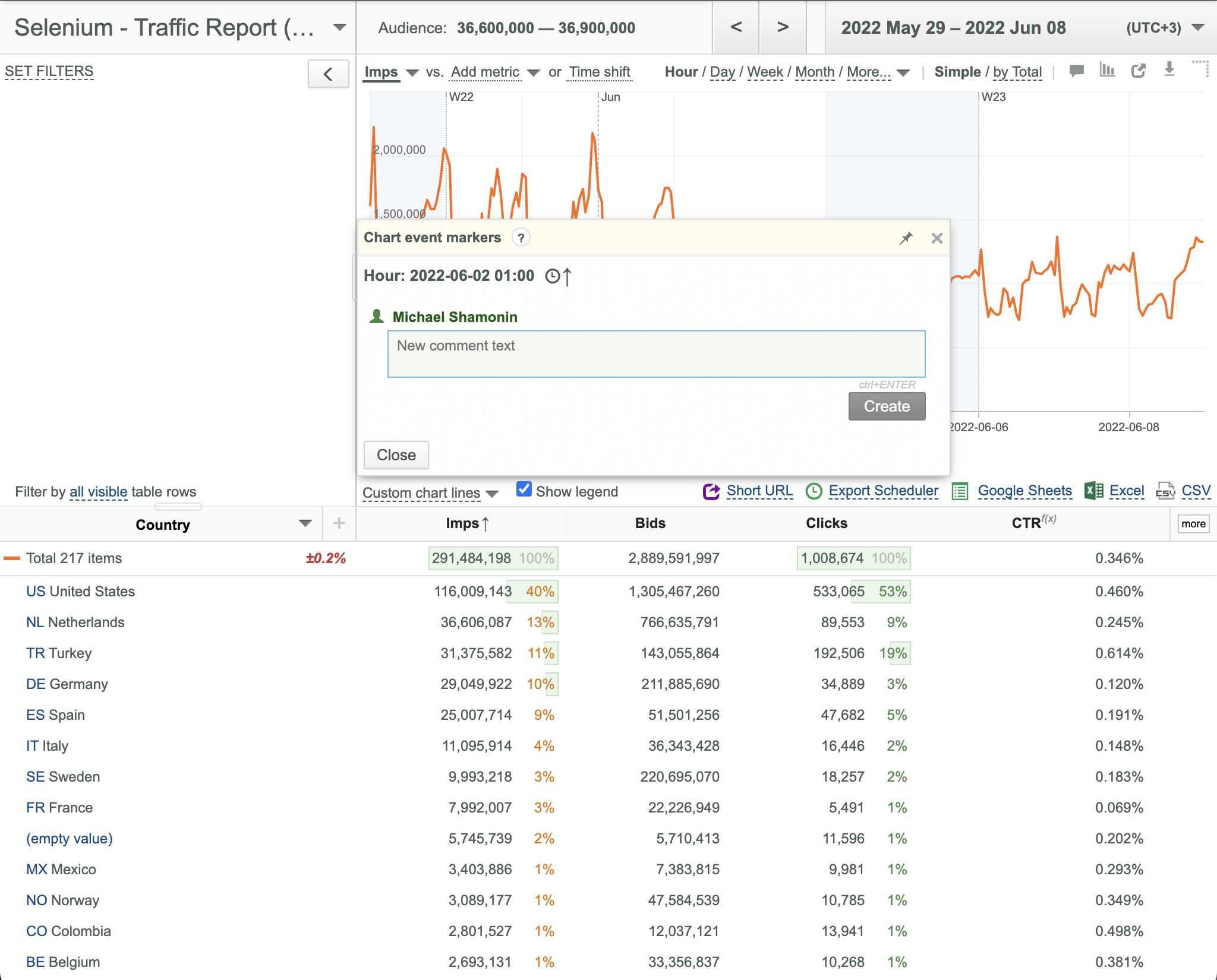Download the chart with the download arrow icon

(x=1169, y=69)
